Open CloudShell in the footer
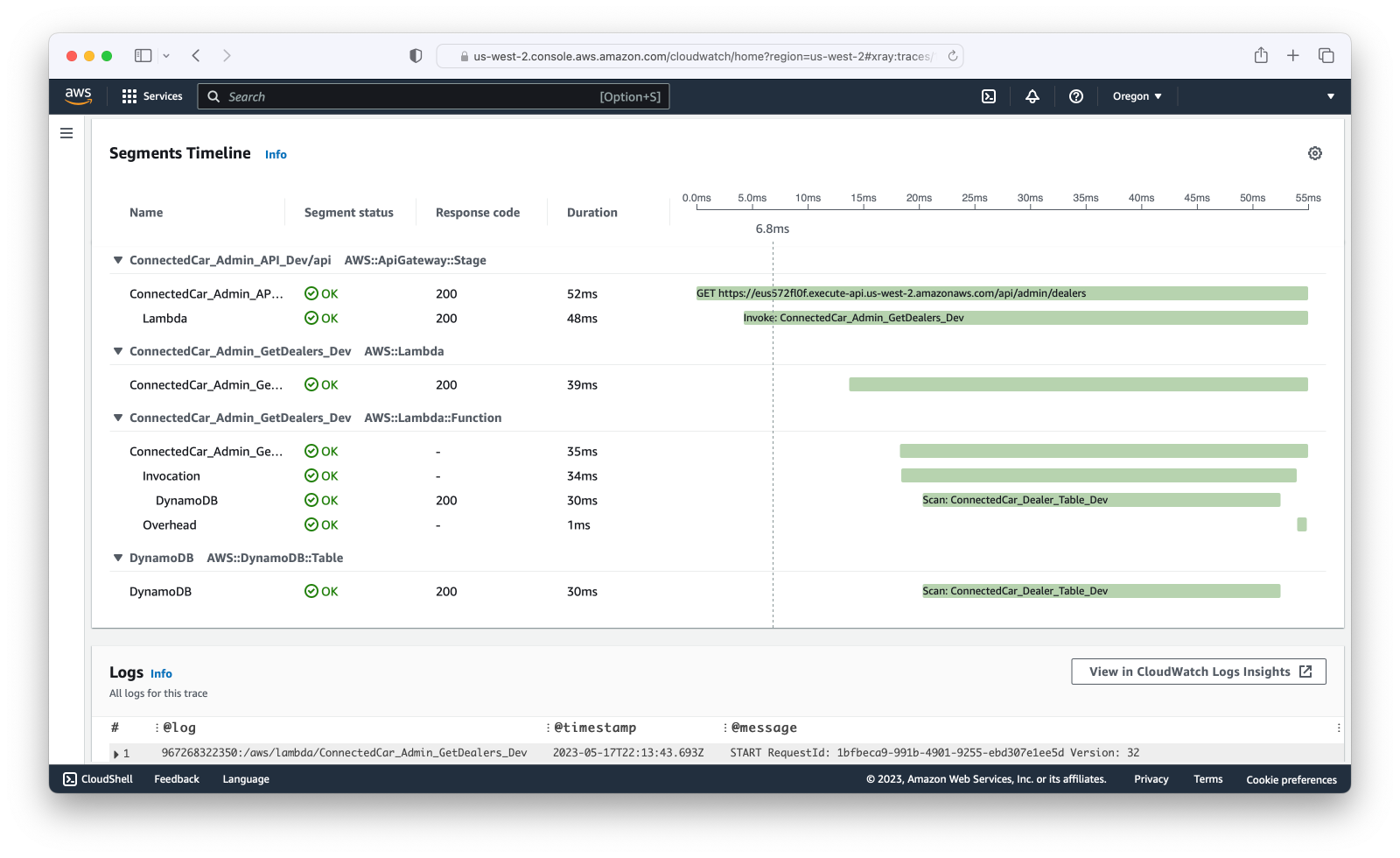The width and height of the screenshot is (1400, 858). (98, 779)
